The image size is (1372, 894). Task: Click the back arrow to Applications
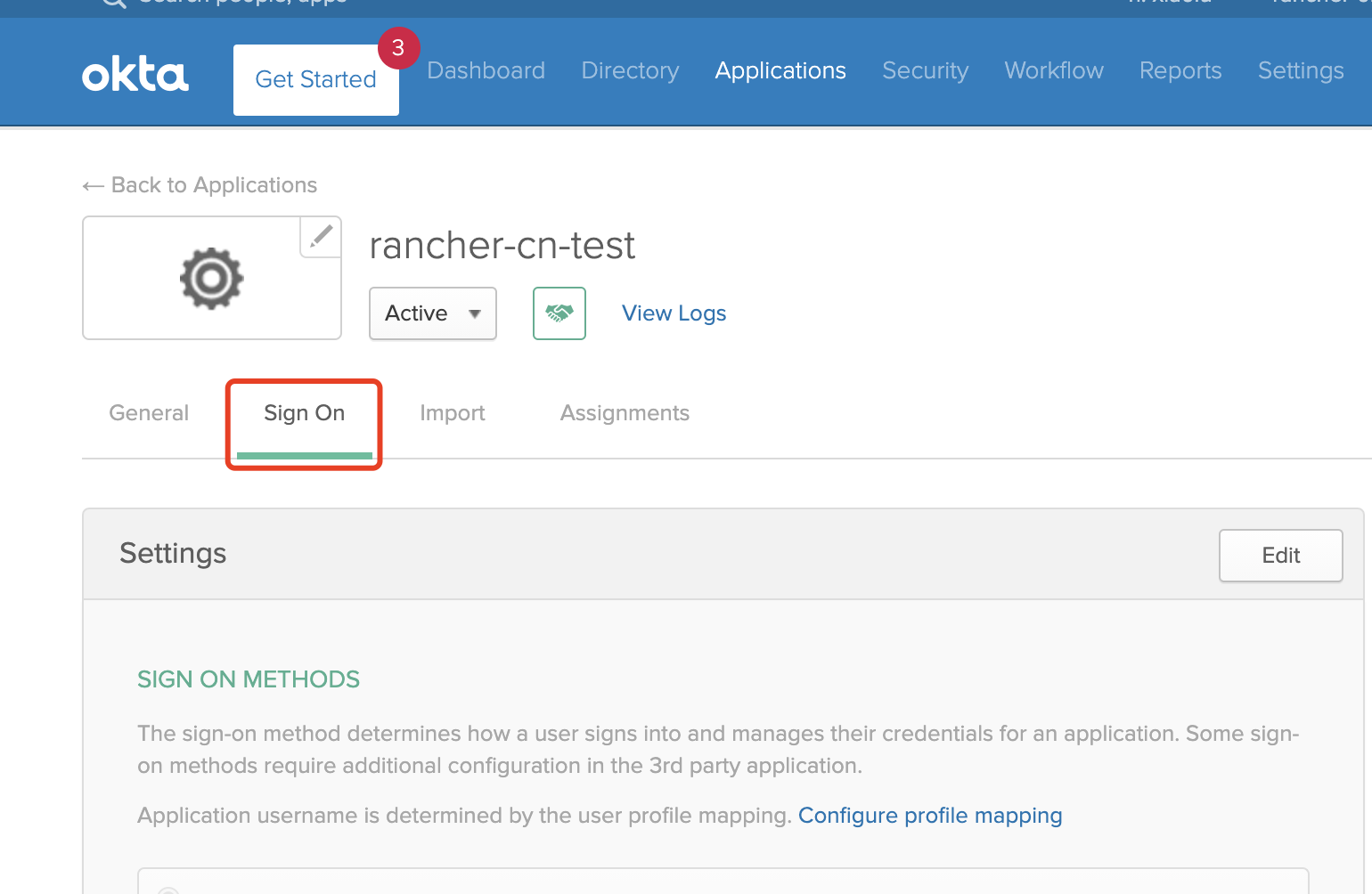93,186
